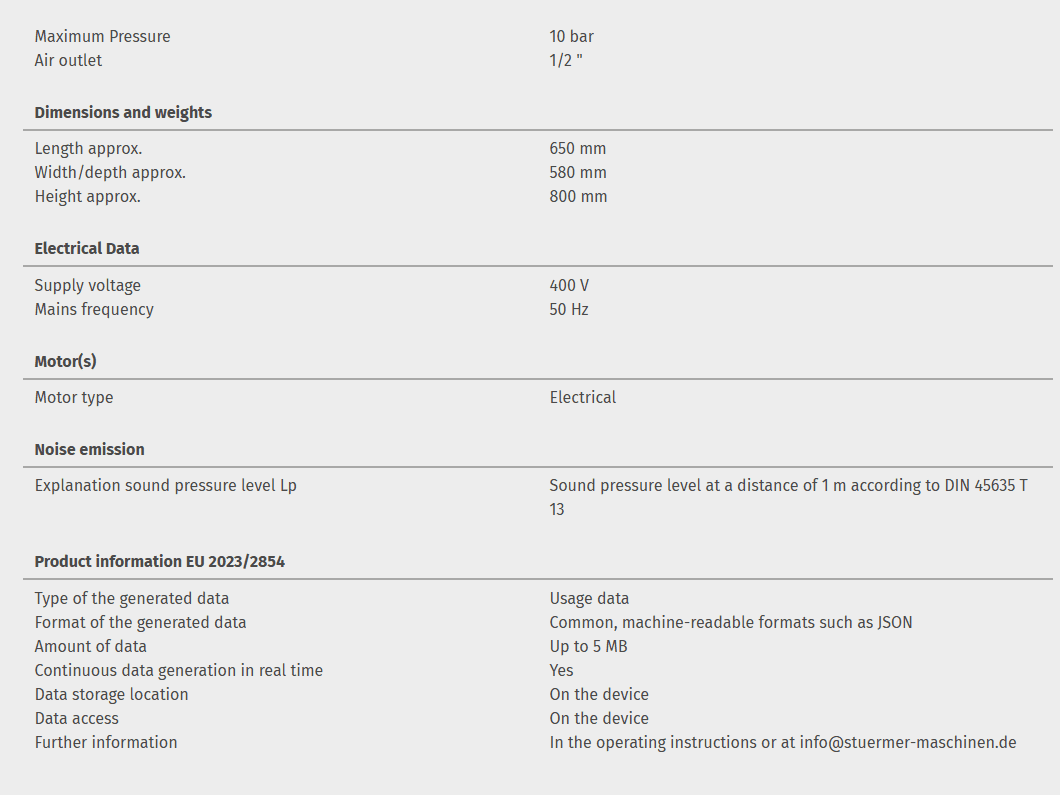Click the "800 mm" height value
Image resolution: width=1060 pixels, height=795 pixels.
point(578,196)
